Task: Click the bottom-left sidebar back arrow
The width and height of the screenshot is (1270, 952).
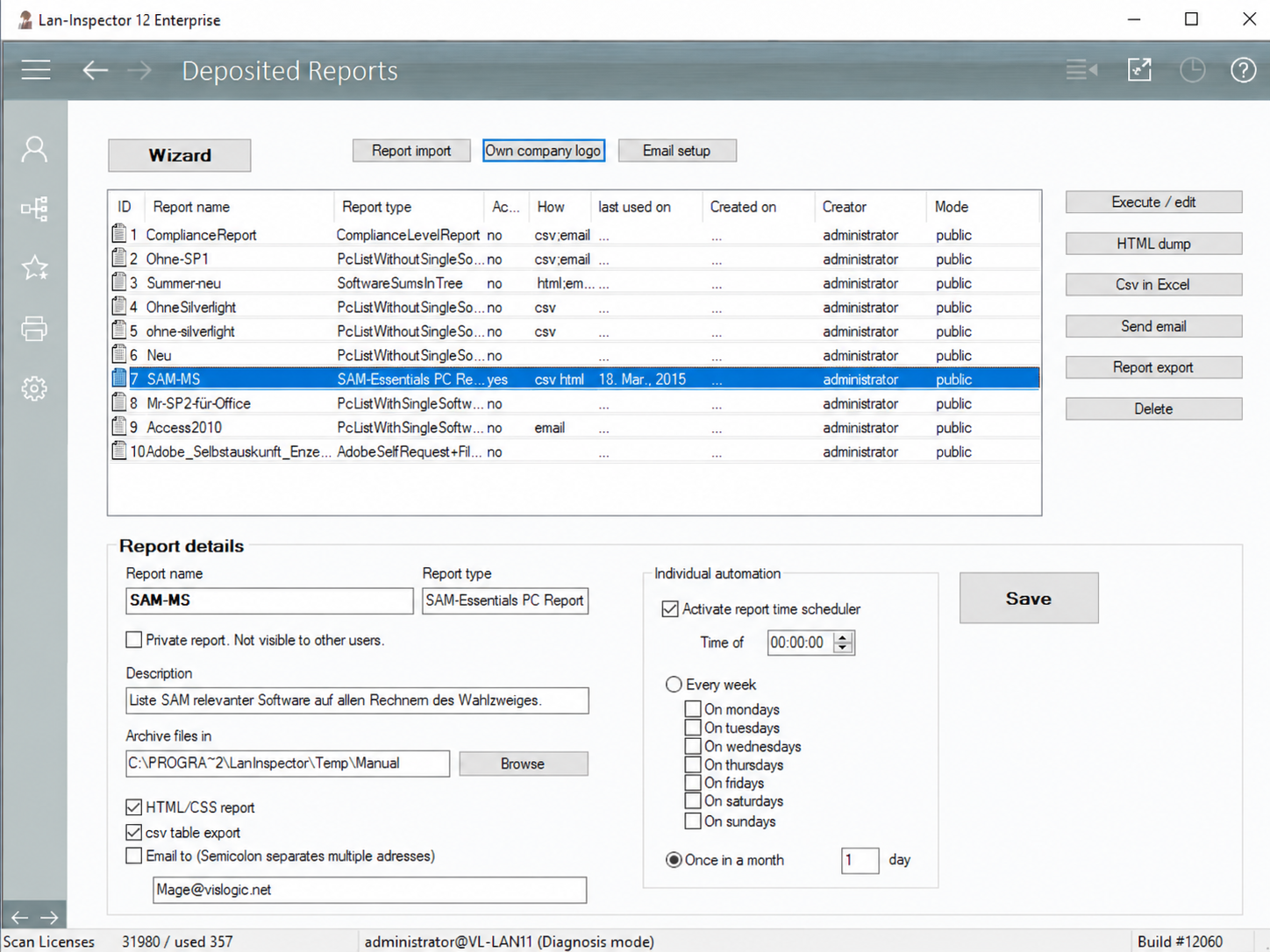Action: tap(19, 917)
